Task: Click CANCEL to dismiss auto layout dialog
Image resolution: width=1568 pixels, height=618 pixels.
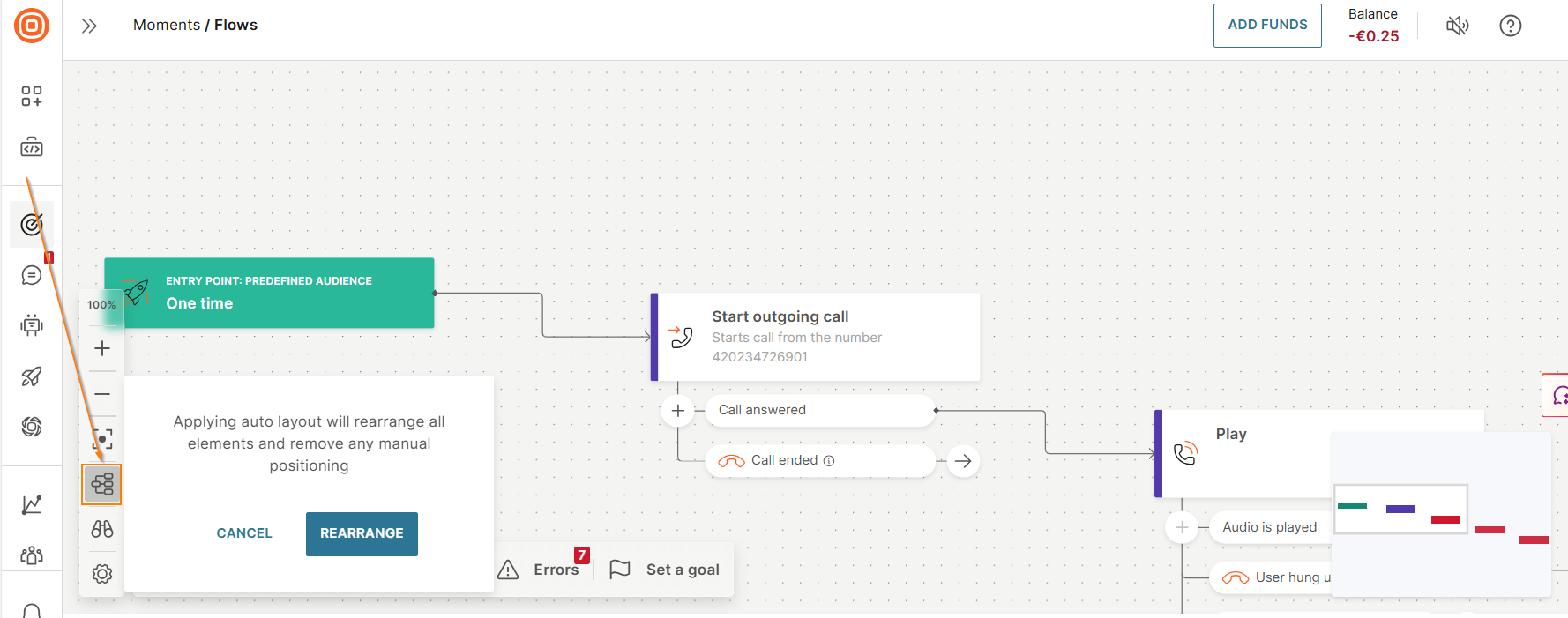Action: pos(244,532)
